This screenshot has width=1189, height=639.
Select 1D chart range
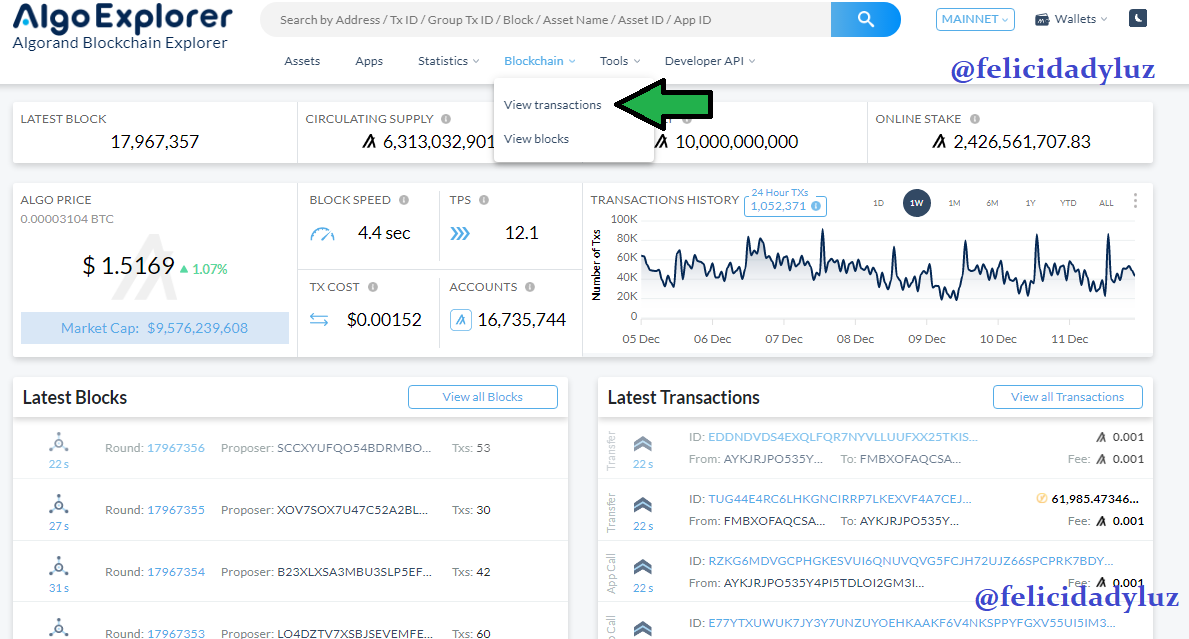tap(878, 203)
